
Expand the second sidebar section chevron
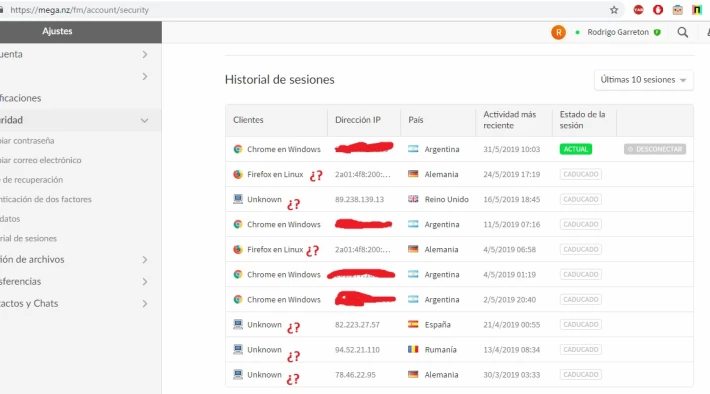tap(145, 77)
